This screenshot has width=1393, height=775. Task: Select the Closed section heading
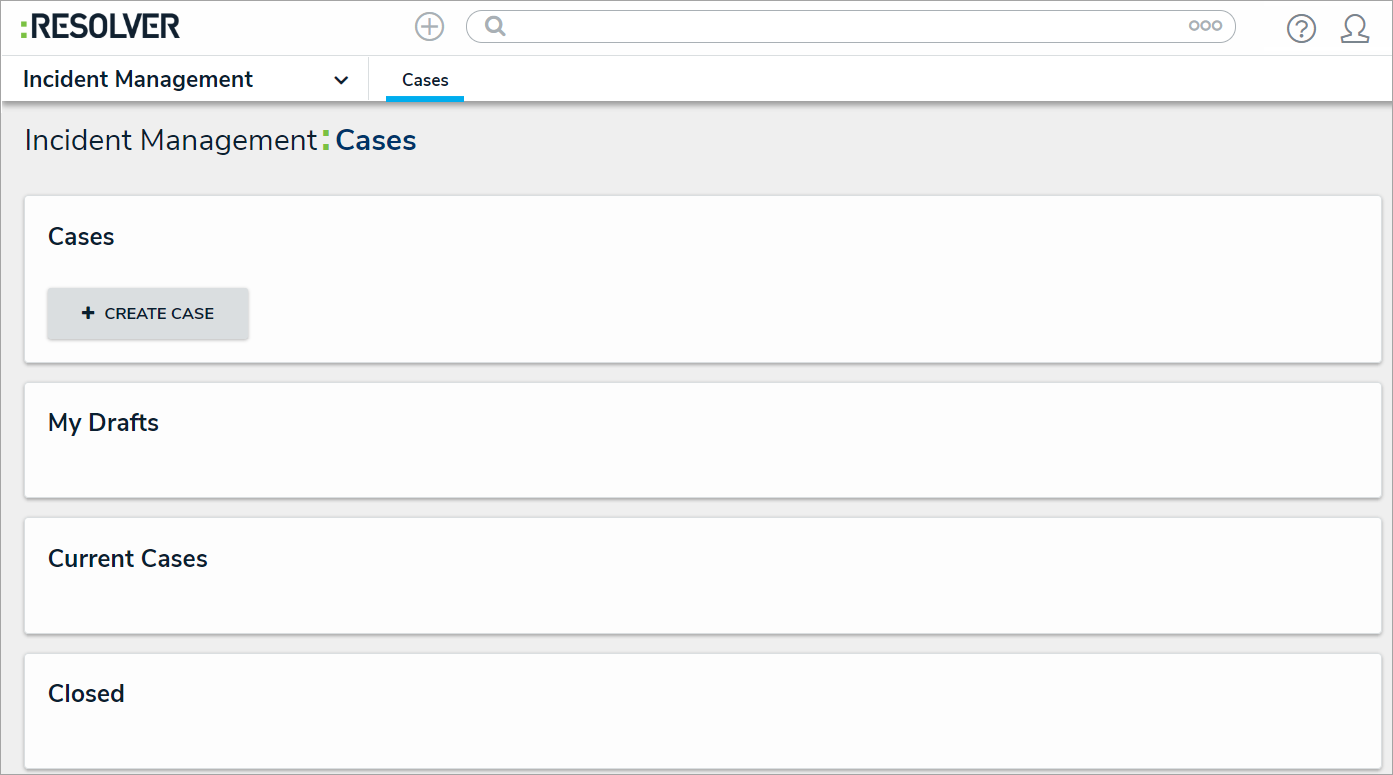point(86,694)
